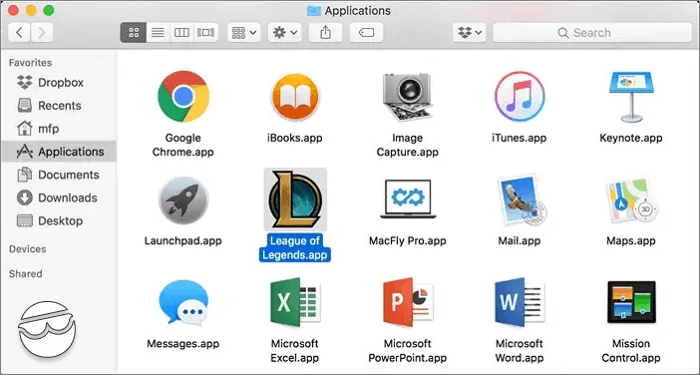Image resolution: width=700 pixels, height=375 pixels.
Task: Select the Microsoft Word icon
Action: [520, 302]
